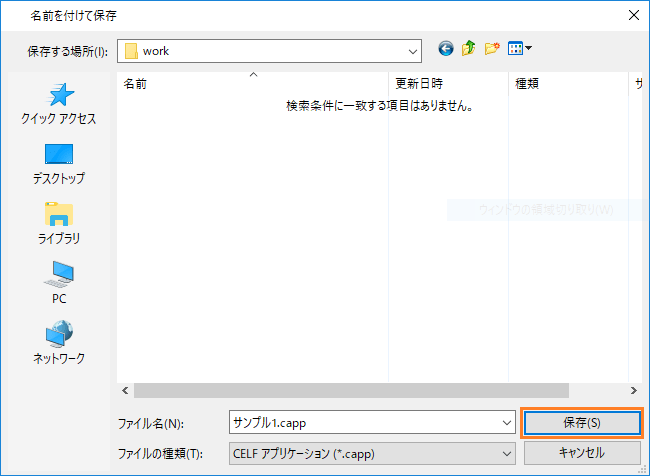Image resolution: width=650 pixels, height=476 pixels.
Task: Sort by the 更新日時 column header
Action: tap(446, 85)
